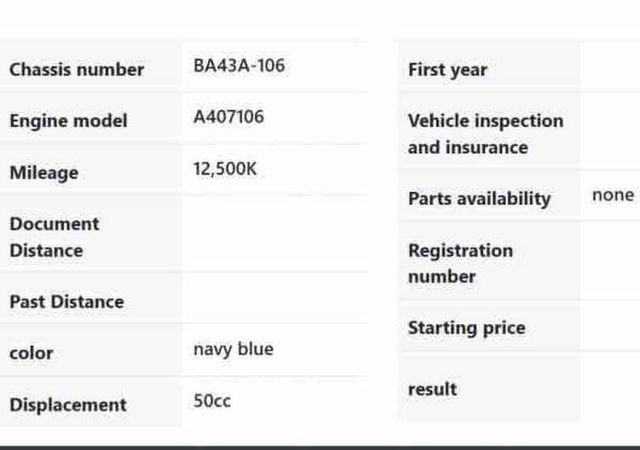This screenshot has width=640, height=450.
Task: Select the navy blue color value
Action: point(233,349)
